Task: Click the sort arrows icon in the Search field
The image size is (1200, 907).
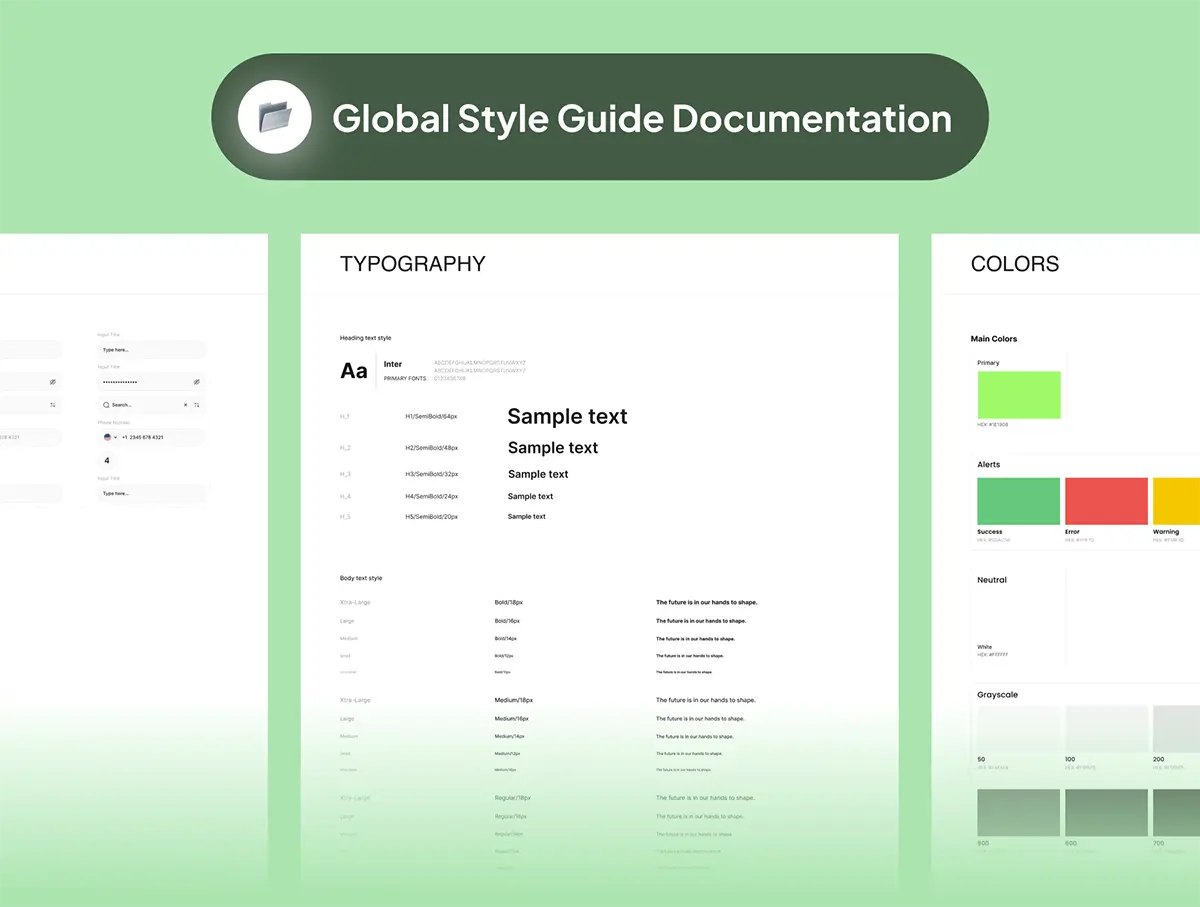Action: click(x=197, y=405)
